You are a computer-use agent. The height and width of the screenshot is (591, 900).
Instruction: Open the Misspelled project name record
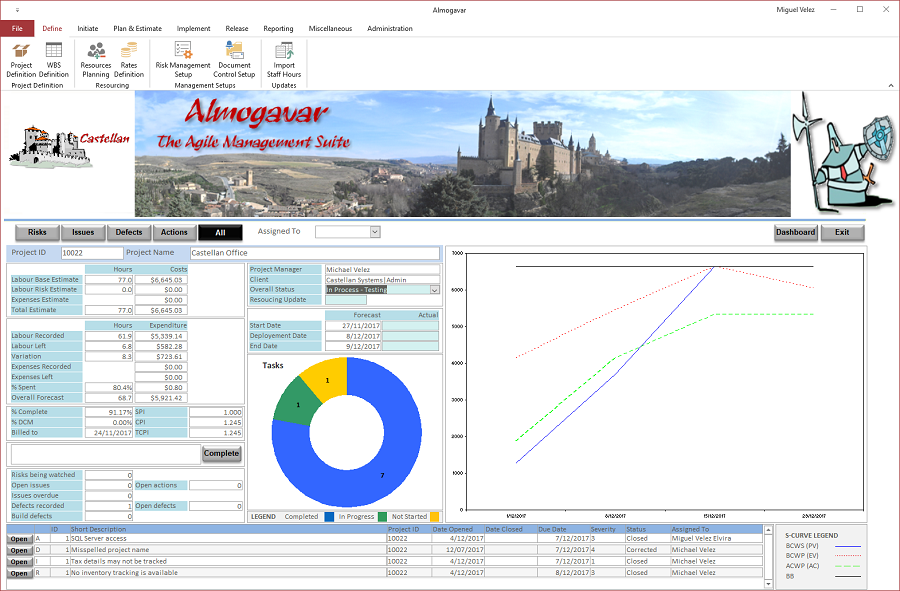[19, 550]
